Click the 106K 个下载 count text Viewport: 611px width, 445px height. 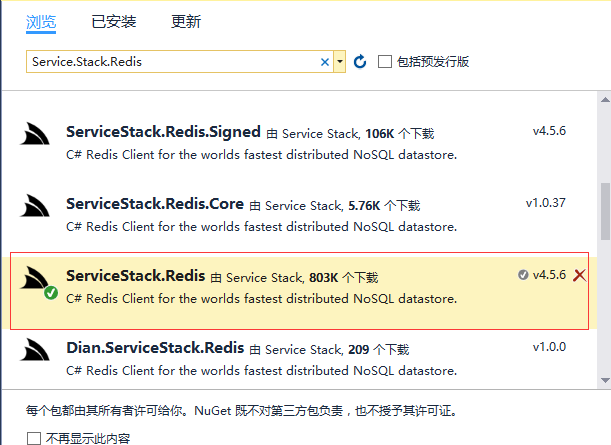click(x=399, y=134)
